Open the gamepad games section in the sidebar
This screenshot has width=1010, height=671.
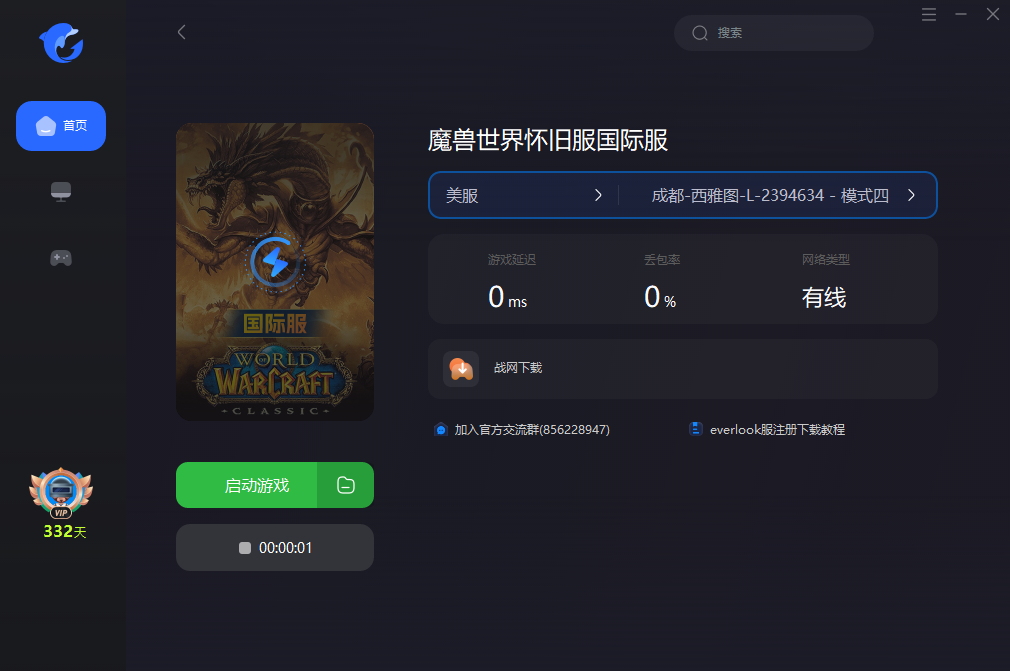click(x=61, y=258)
